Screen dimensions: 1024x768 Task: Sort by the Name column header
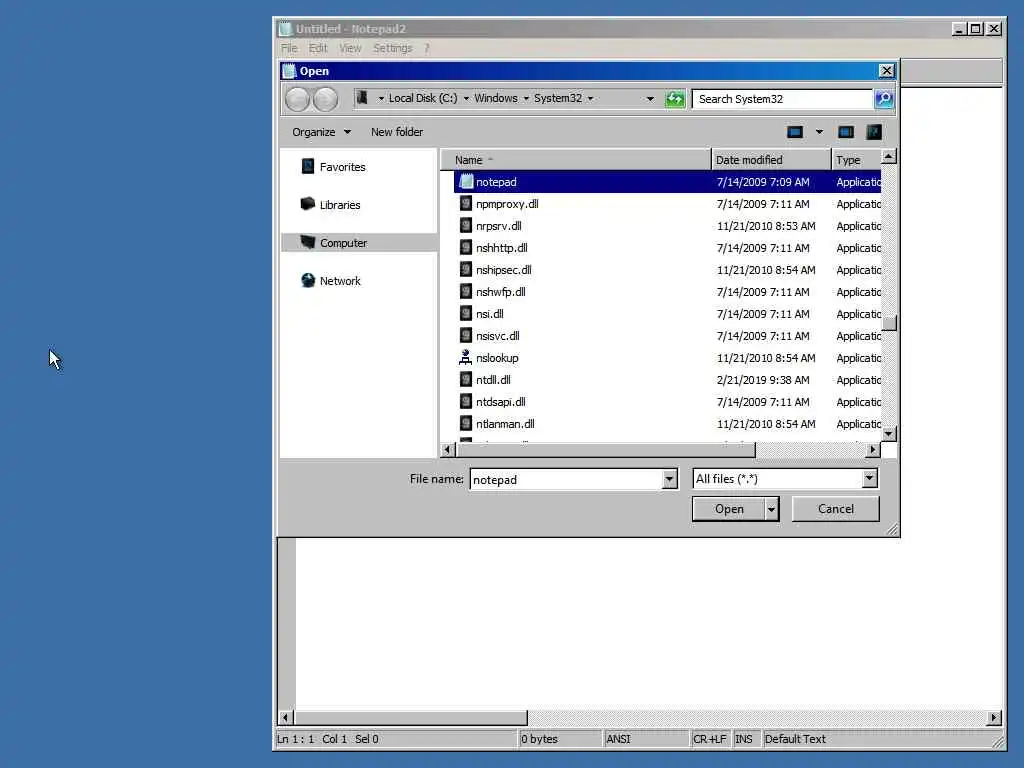tap(576, 160)
